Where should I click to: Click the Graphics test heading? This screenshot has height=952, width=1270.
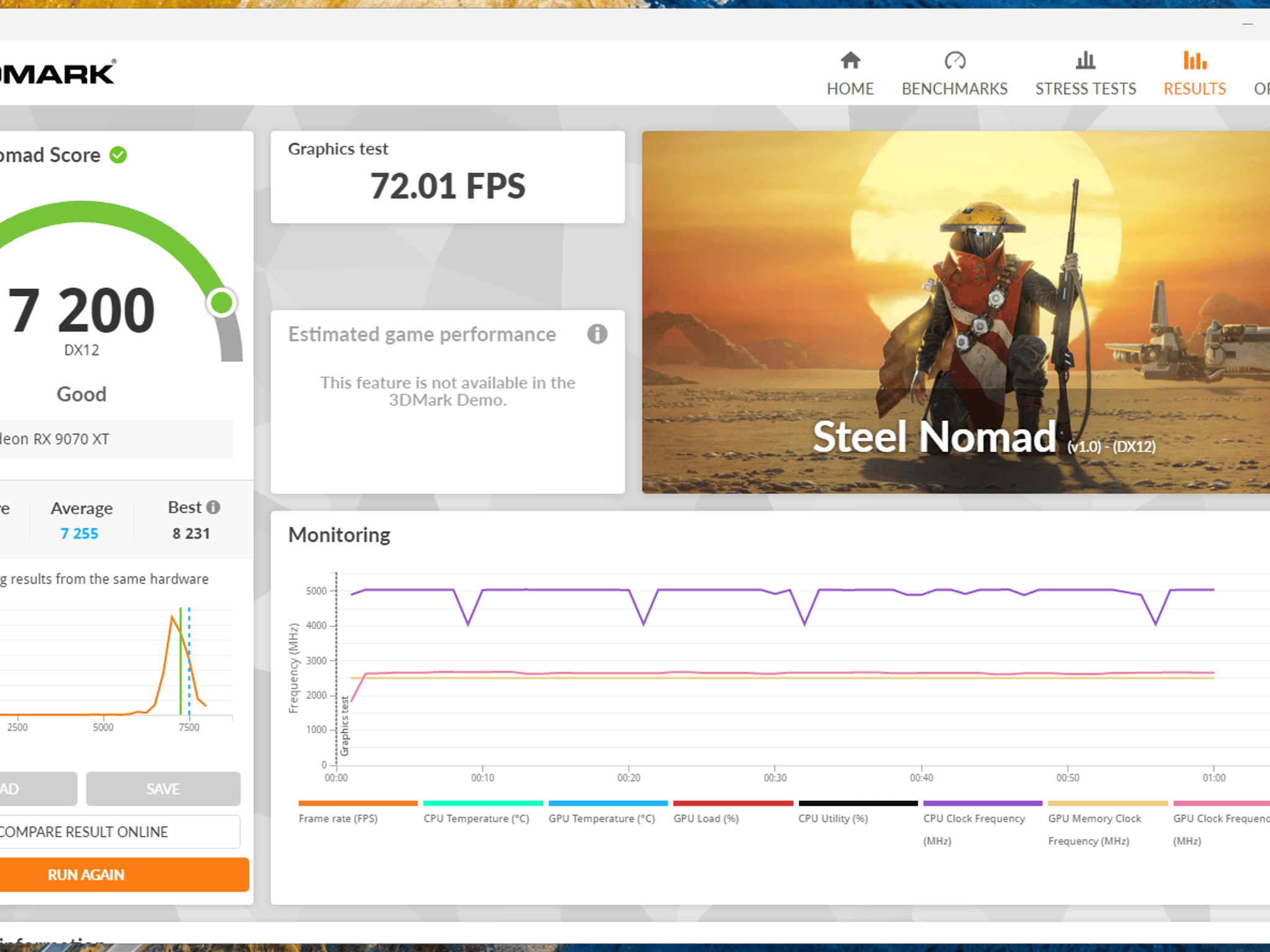338,149
